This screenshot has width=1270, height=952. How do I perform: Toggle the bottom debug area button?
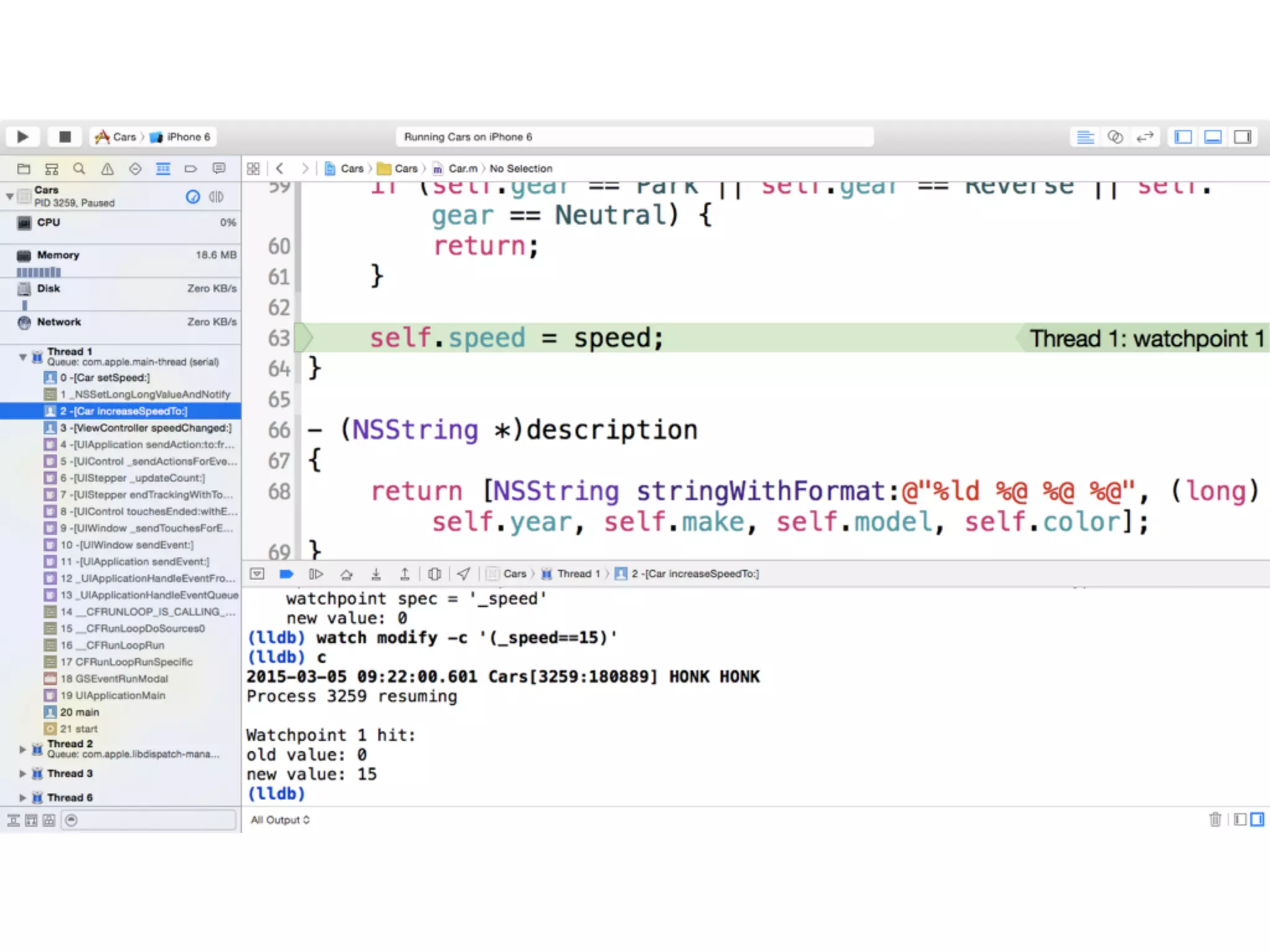coord(1213,137)
